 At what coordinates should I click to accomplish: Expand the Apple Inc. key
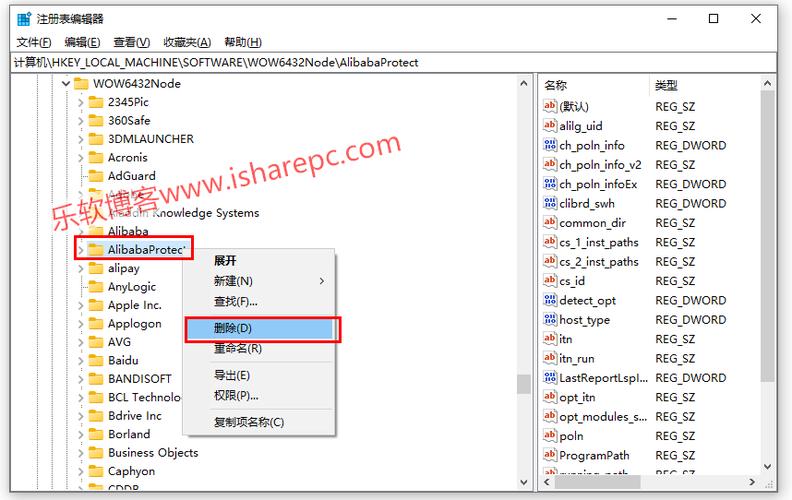[x=81, y=306]
